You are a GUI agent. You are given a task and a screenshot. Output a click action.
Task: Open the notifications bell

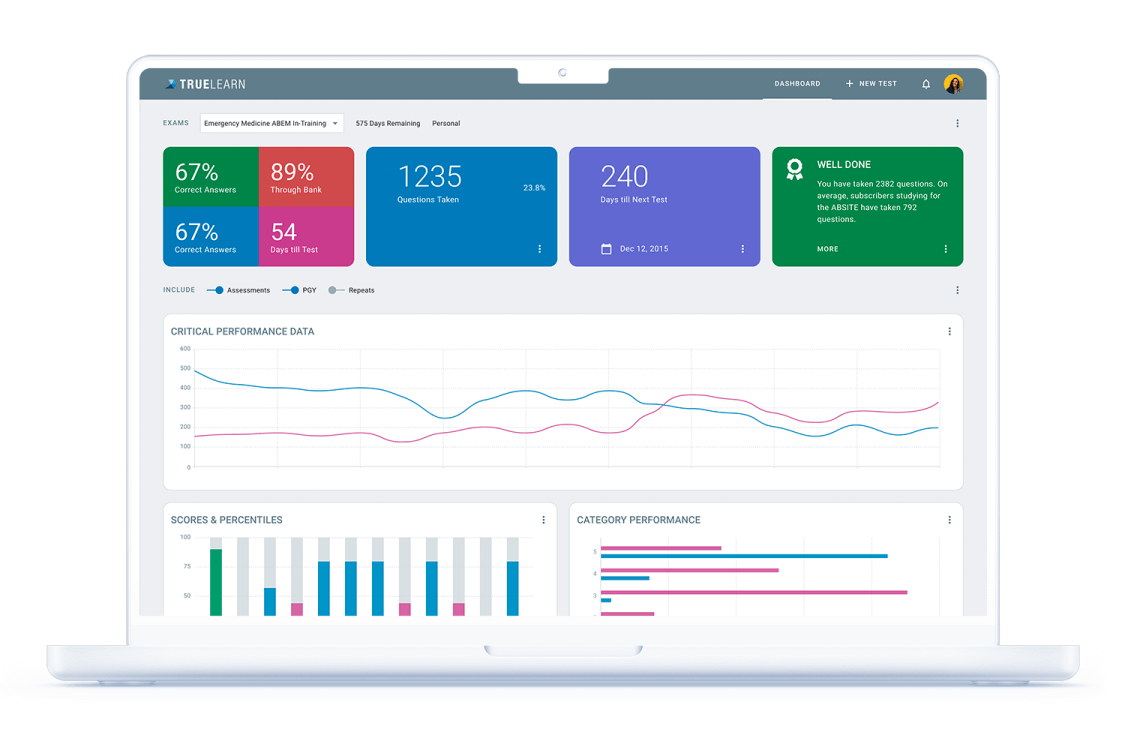point(926,84)
